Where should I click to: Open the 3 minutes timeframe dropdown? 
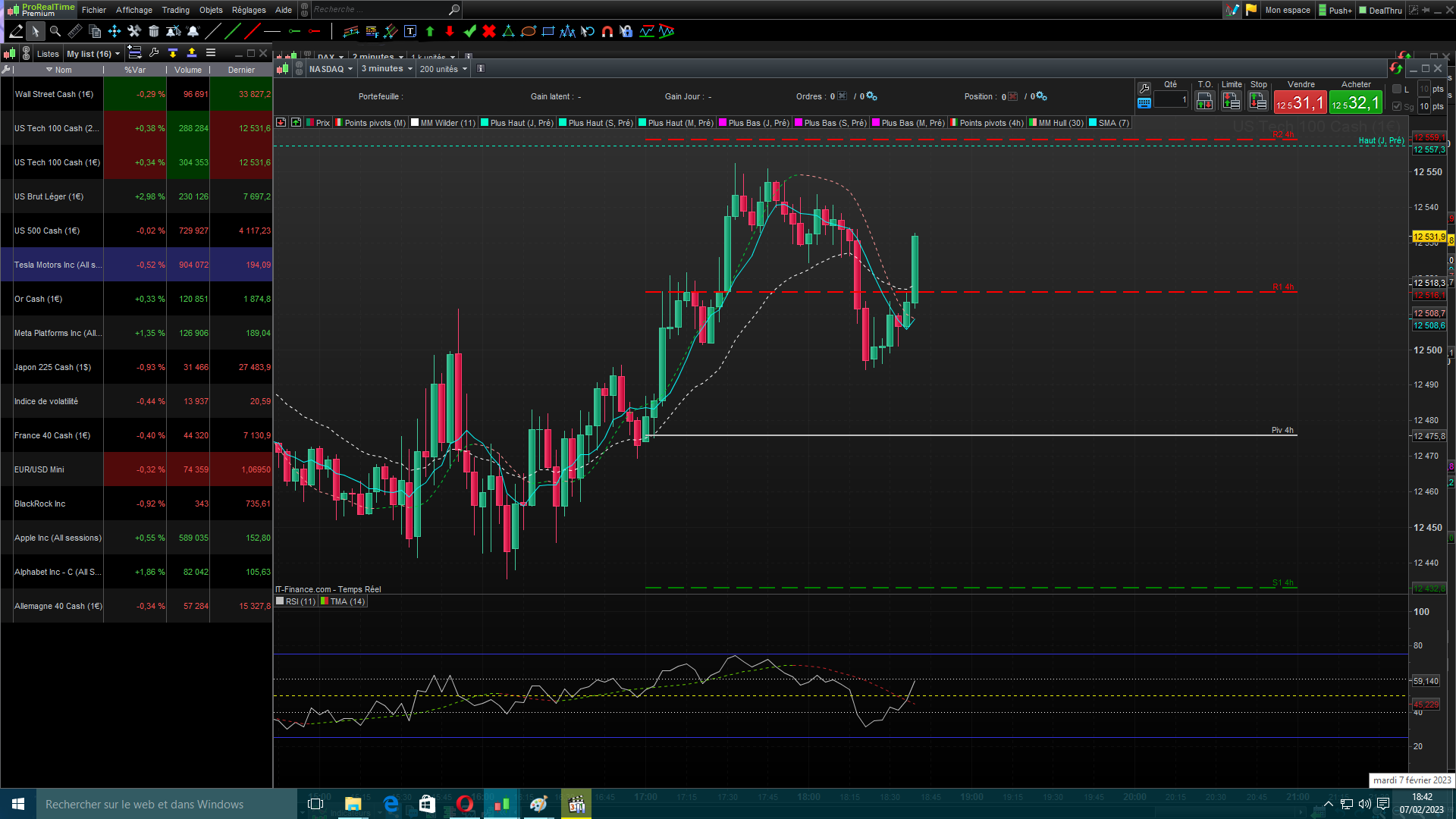coord(387,69)
